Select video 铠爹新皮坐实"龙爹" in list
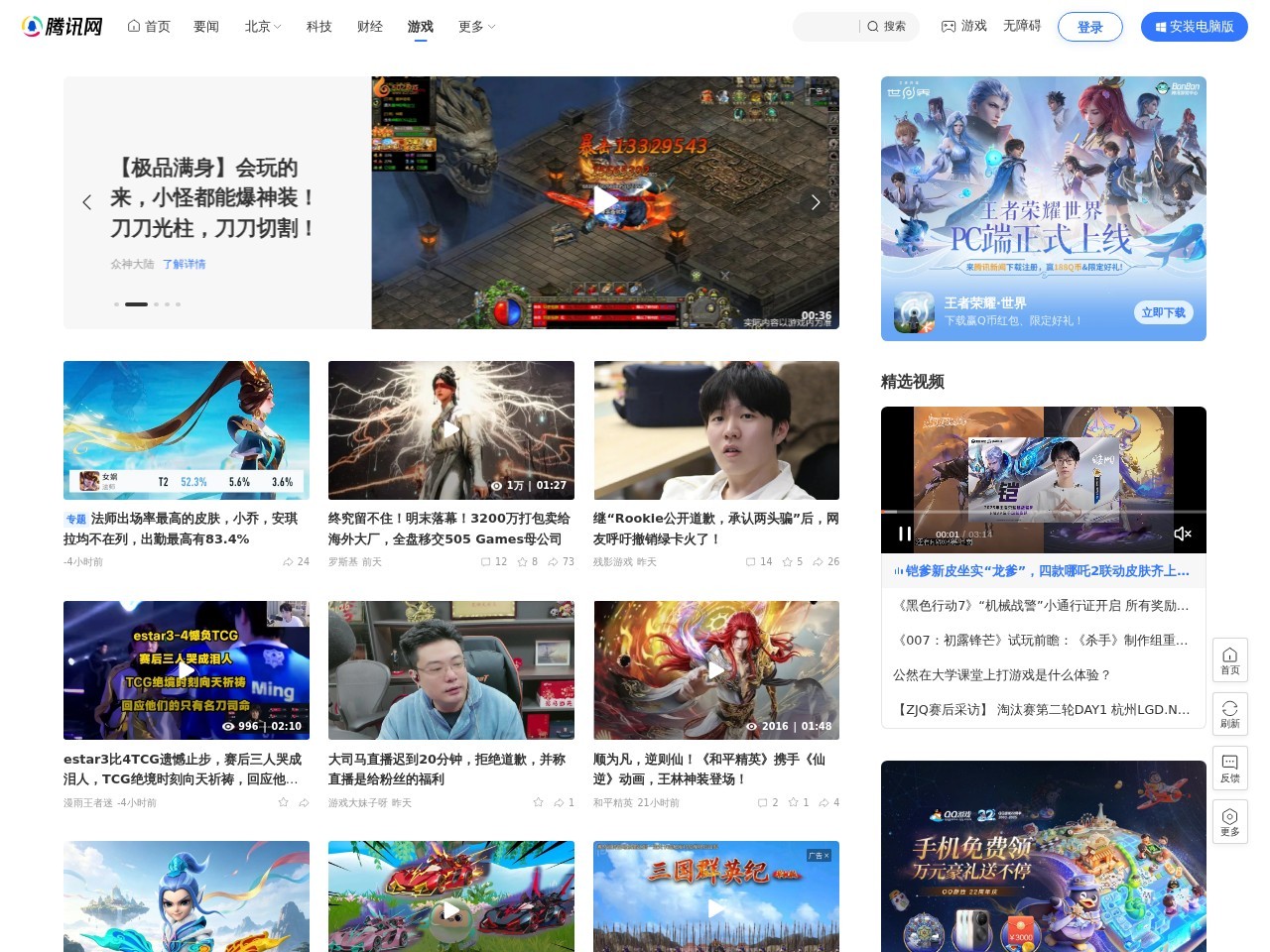Screen dimensions: 1270x952 coord(1042,570)
